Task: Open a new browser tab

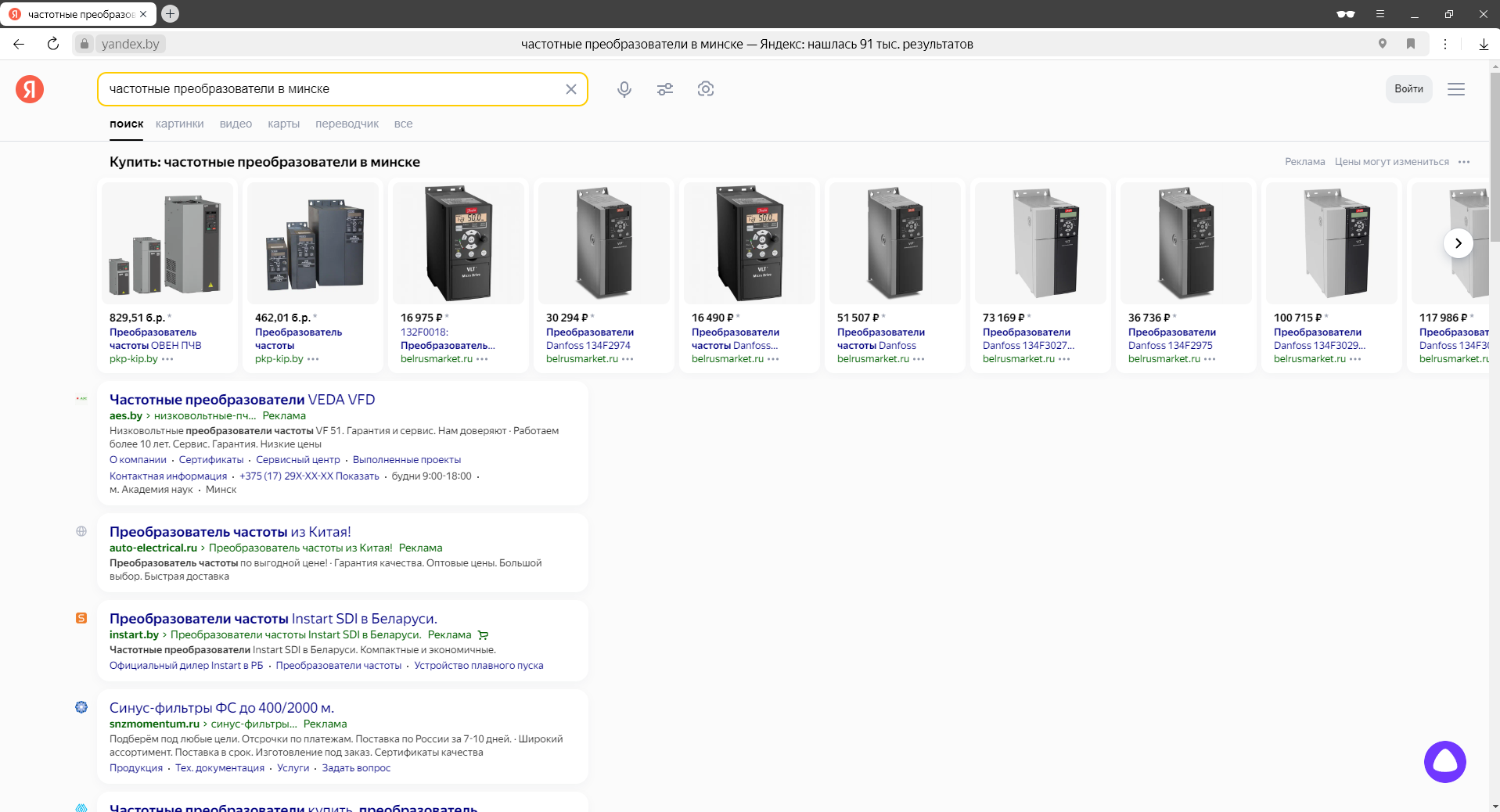Action: 170,13
